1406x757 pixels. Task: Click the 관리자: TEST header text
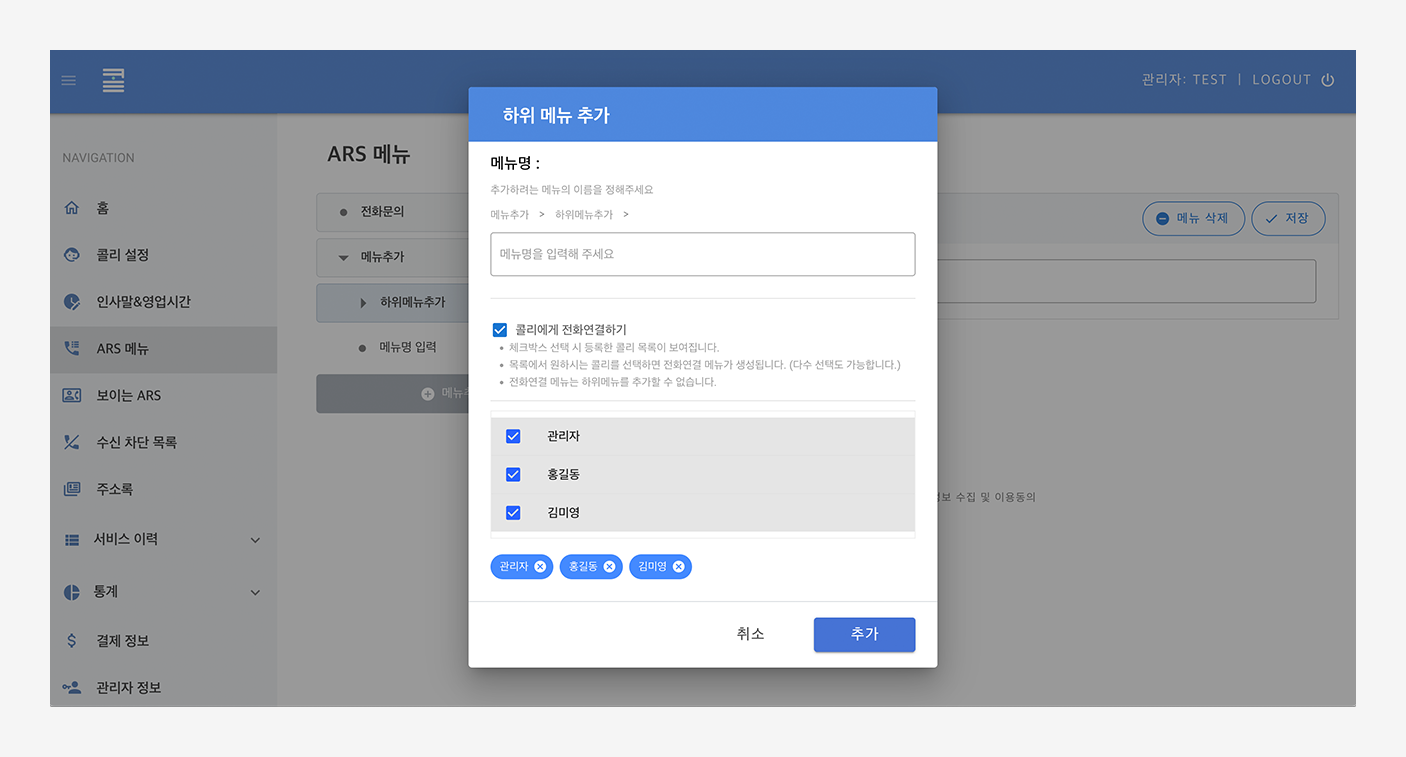(1184, 80)
